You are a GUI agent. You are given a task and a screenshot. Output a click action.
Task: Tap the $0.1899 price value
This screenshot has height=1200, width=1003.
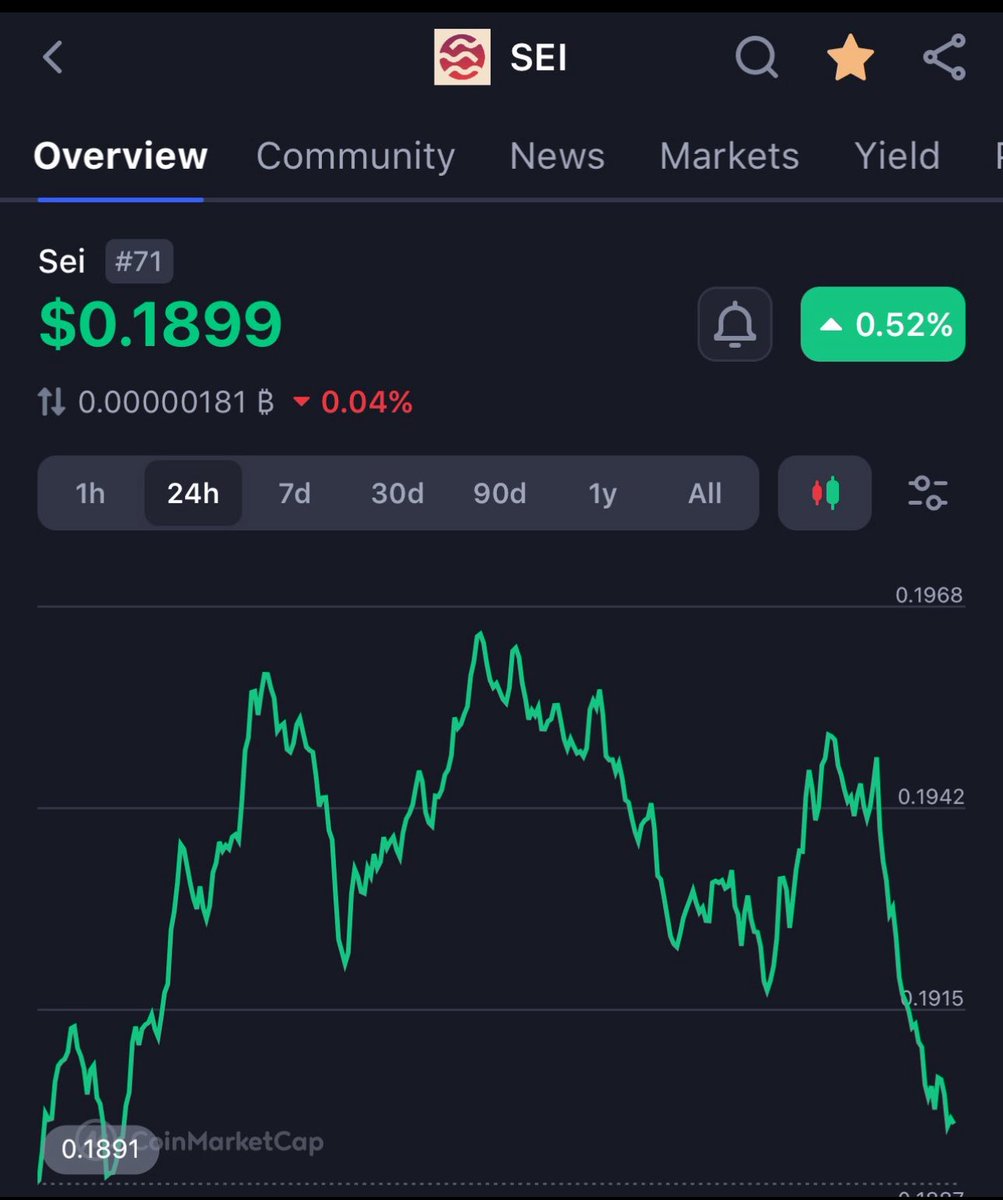(x=161, y=324)
